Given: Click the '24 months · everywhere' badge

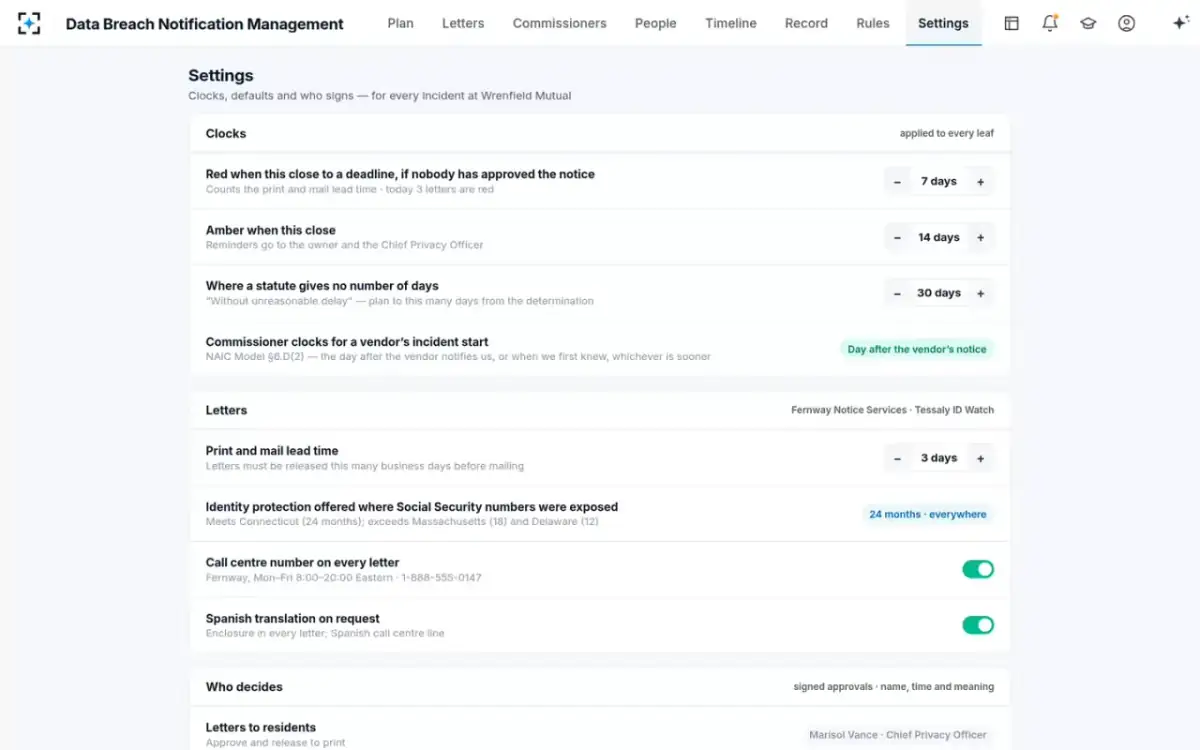Looking at the screenshot, I should (x=928, y=515).
